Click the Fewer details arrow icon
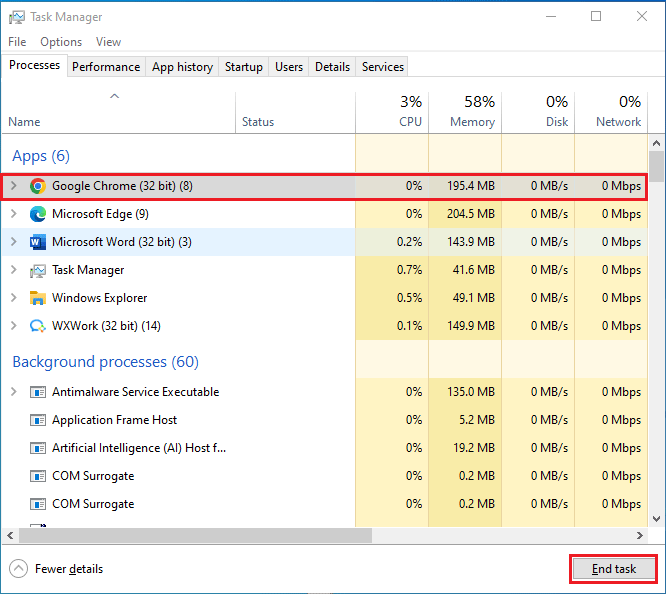The image size is (666, 594). (18, 569)
